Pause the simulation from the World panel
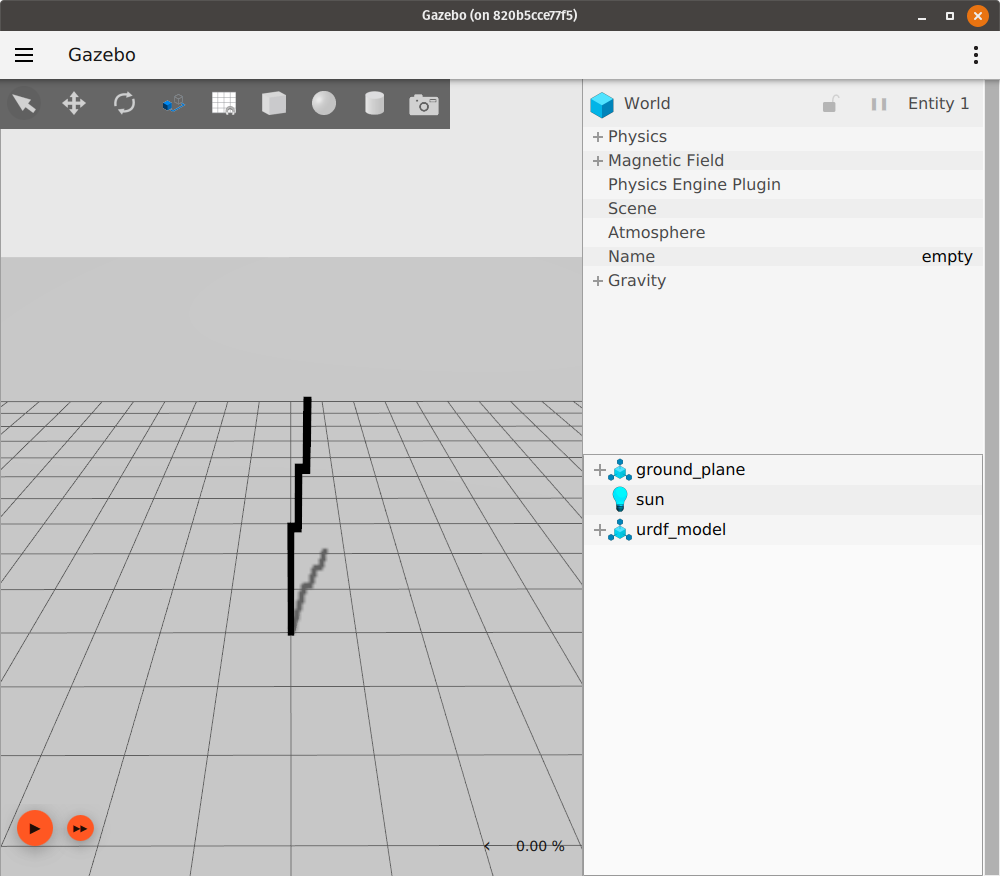 pos(878,104)
